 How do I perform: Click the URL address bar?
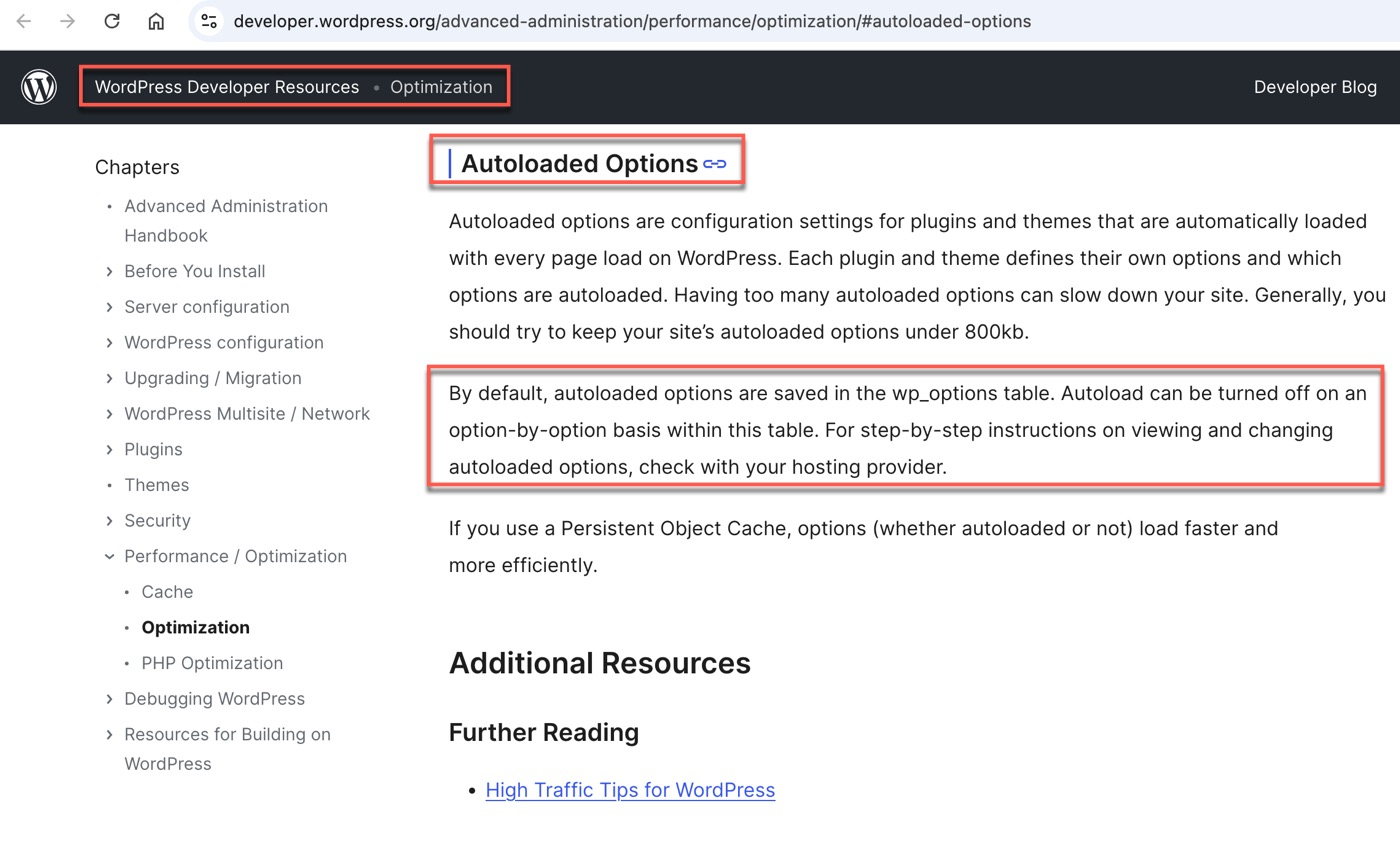[632, 21]
